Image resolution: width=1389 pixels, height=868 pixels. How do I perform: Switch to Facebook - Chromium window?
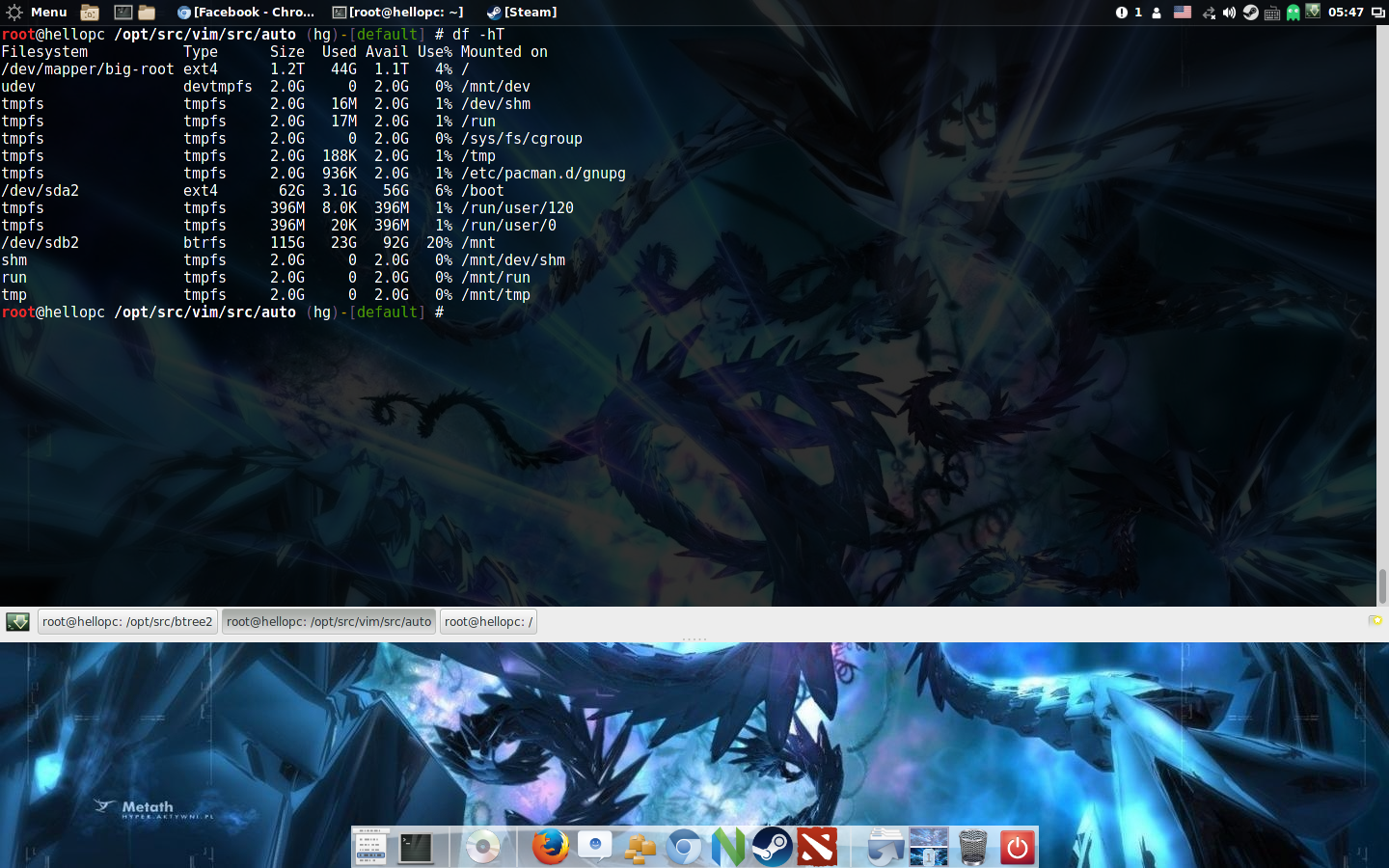pyautogui.click(x=246, y=13)
